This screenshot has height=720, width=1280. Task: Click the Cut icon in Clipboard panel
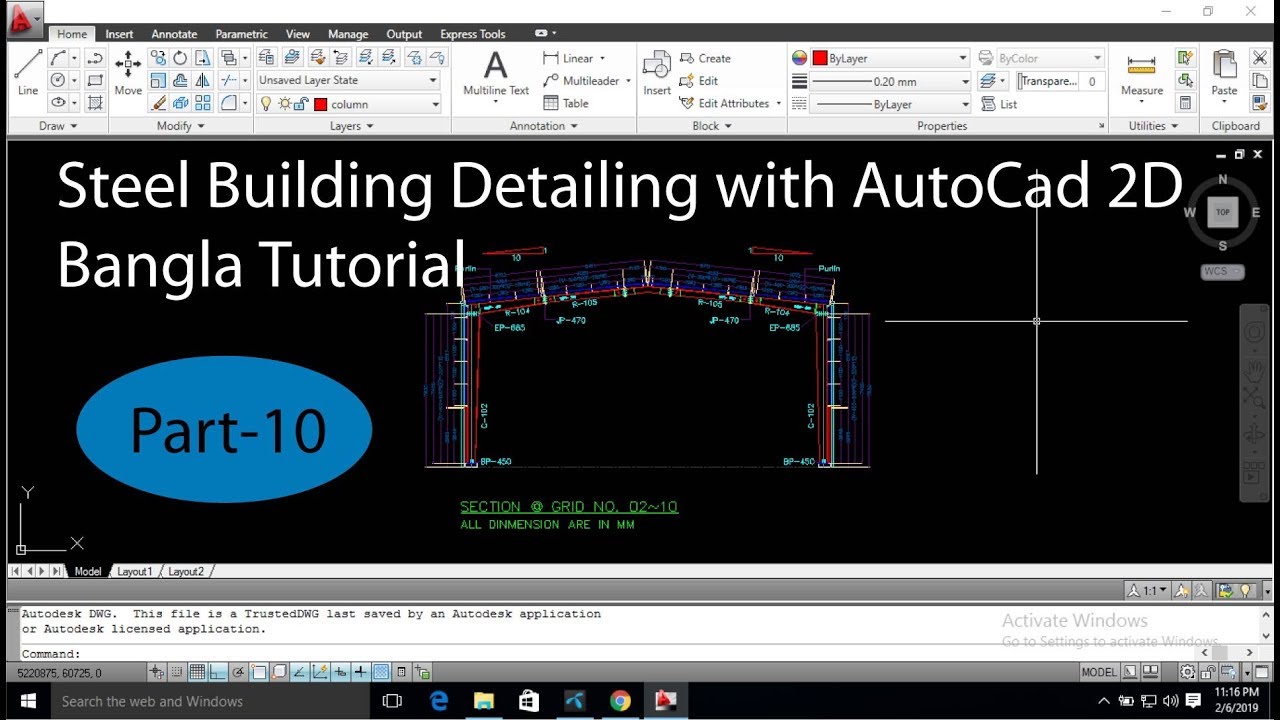tap(1259, 58)
